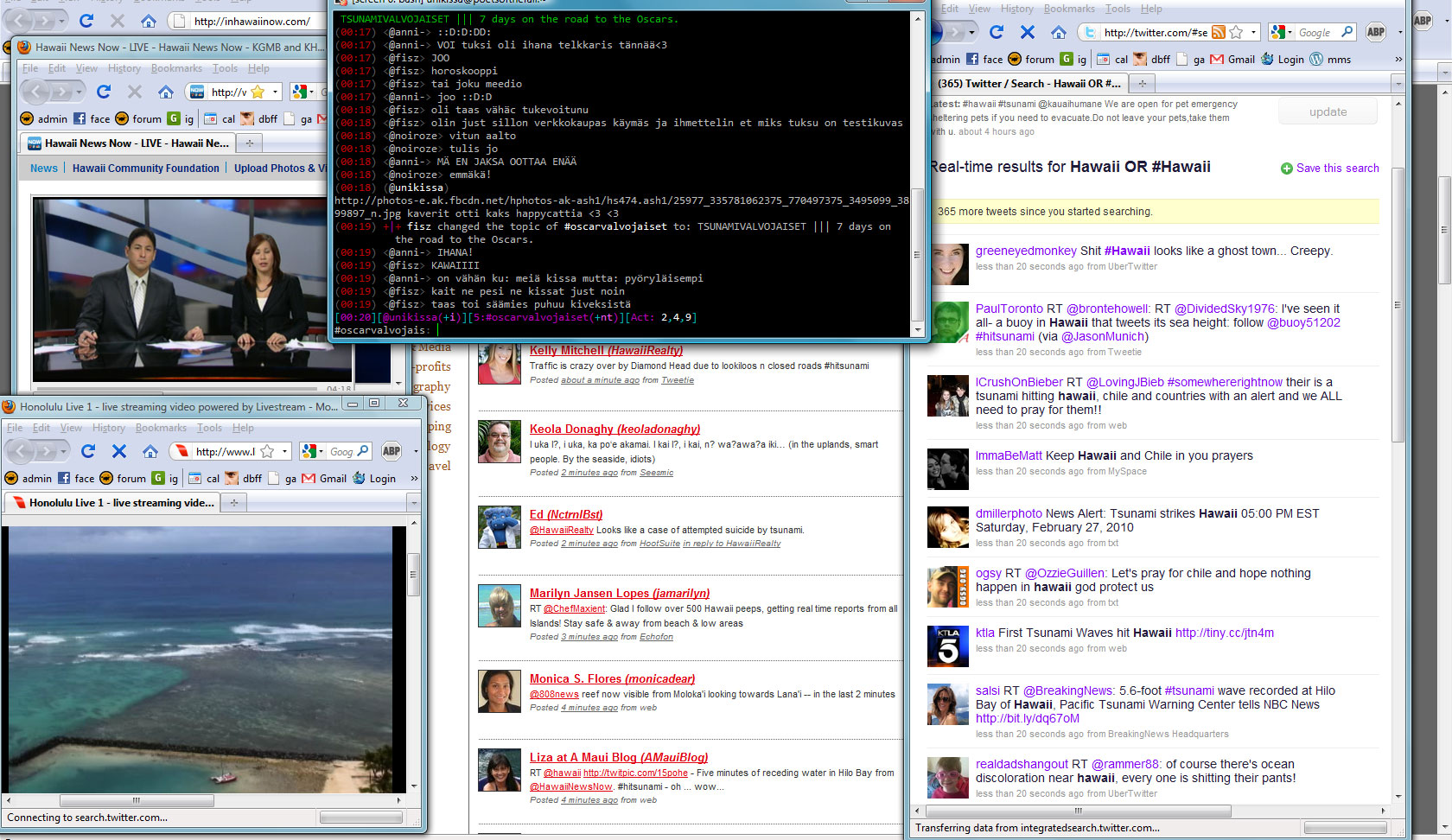The height and width of the screenshot is (840, 1452).
Task: Toggle bookmark star in Honolulu Live address bar
Action: point(267,451)
